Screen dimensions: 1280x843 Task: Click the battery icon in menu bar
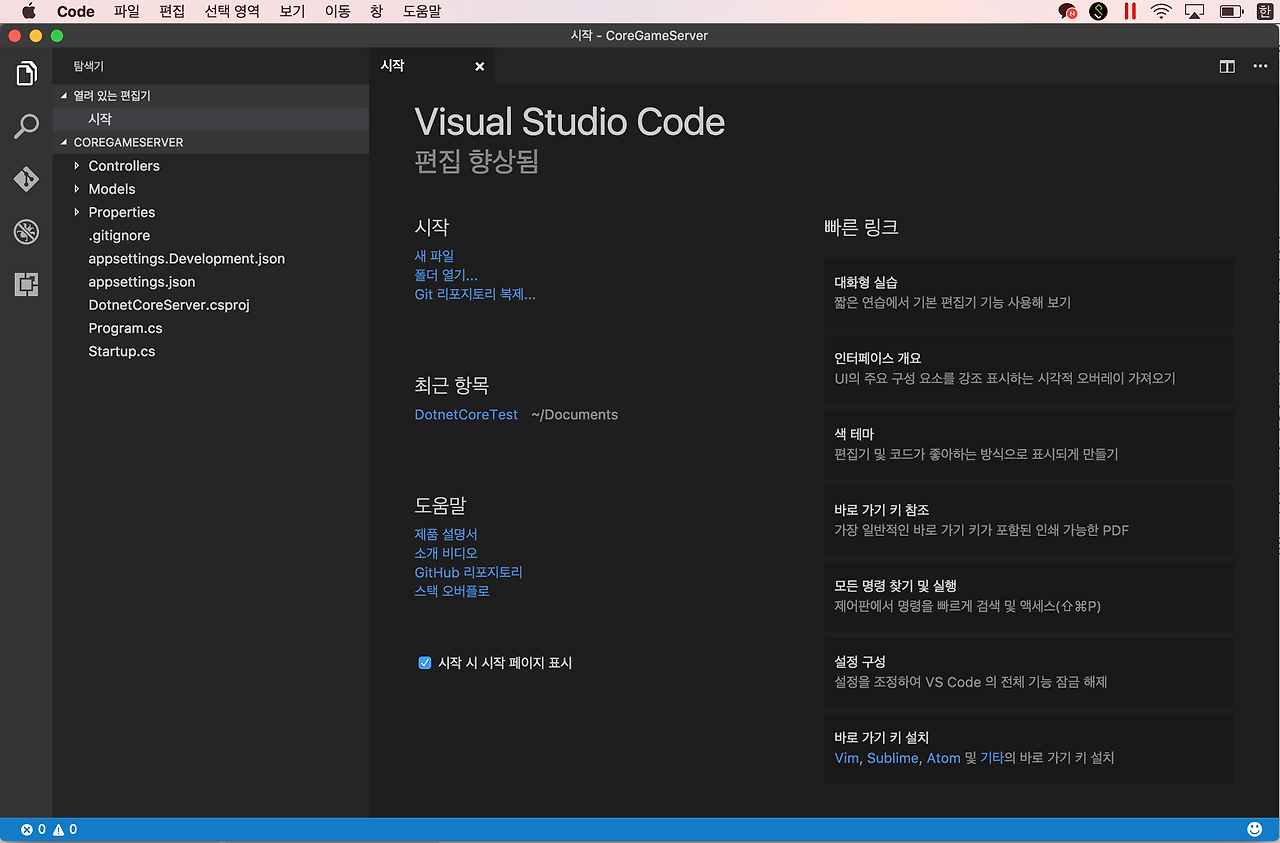pos(1231,11)
